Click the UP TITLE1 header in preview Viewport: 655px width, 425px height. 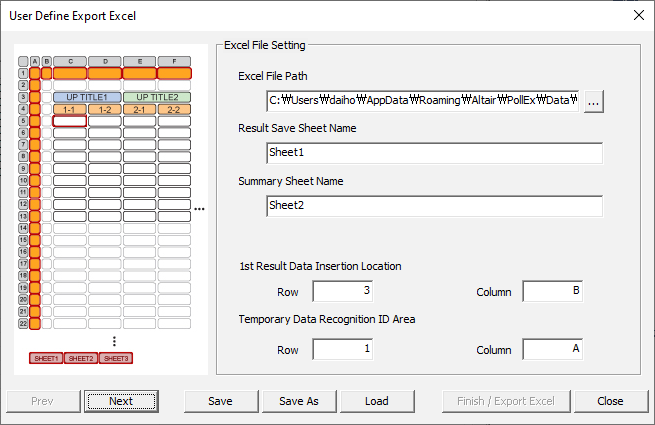[x=87, y=97]
